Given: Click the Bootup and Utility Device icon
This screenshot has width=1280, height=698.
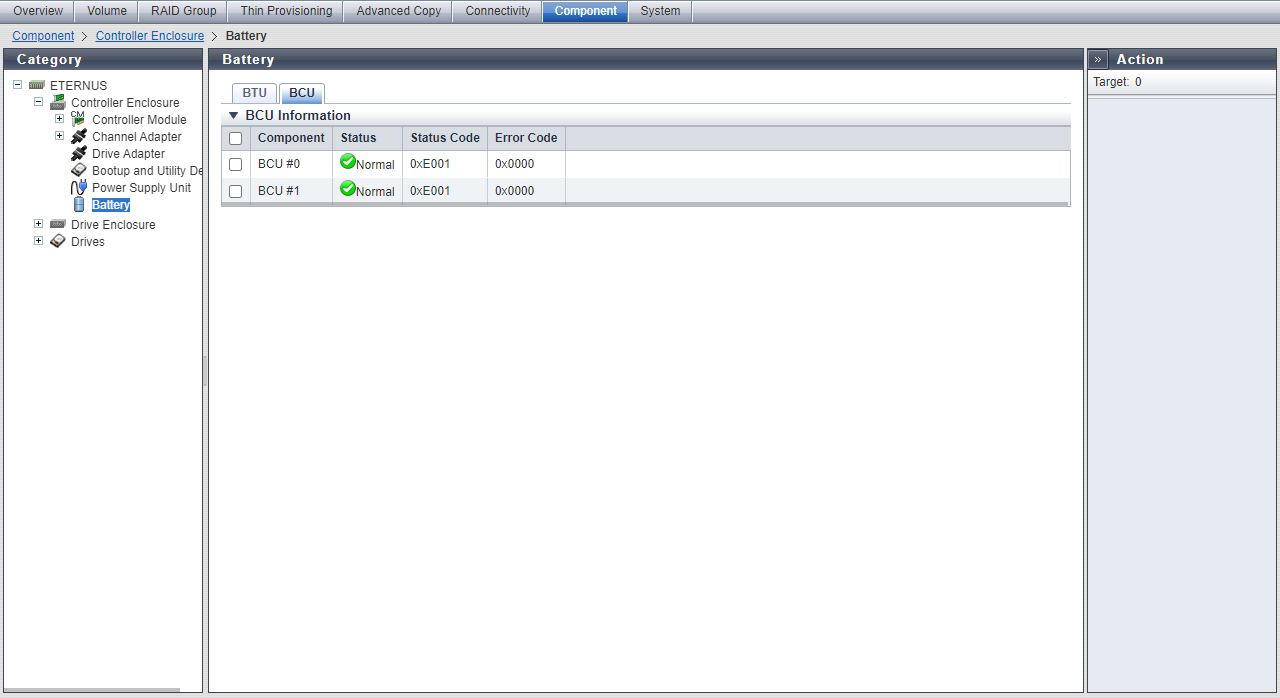Looking at the screenshot, I should tap(79, 171).
